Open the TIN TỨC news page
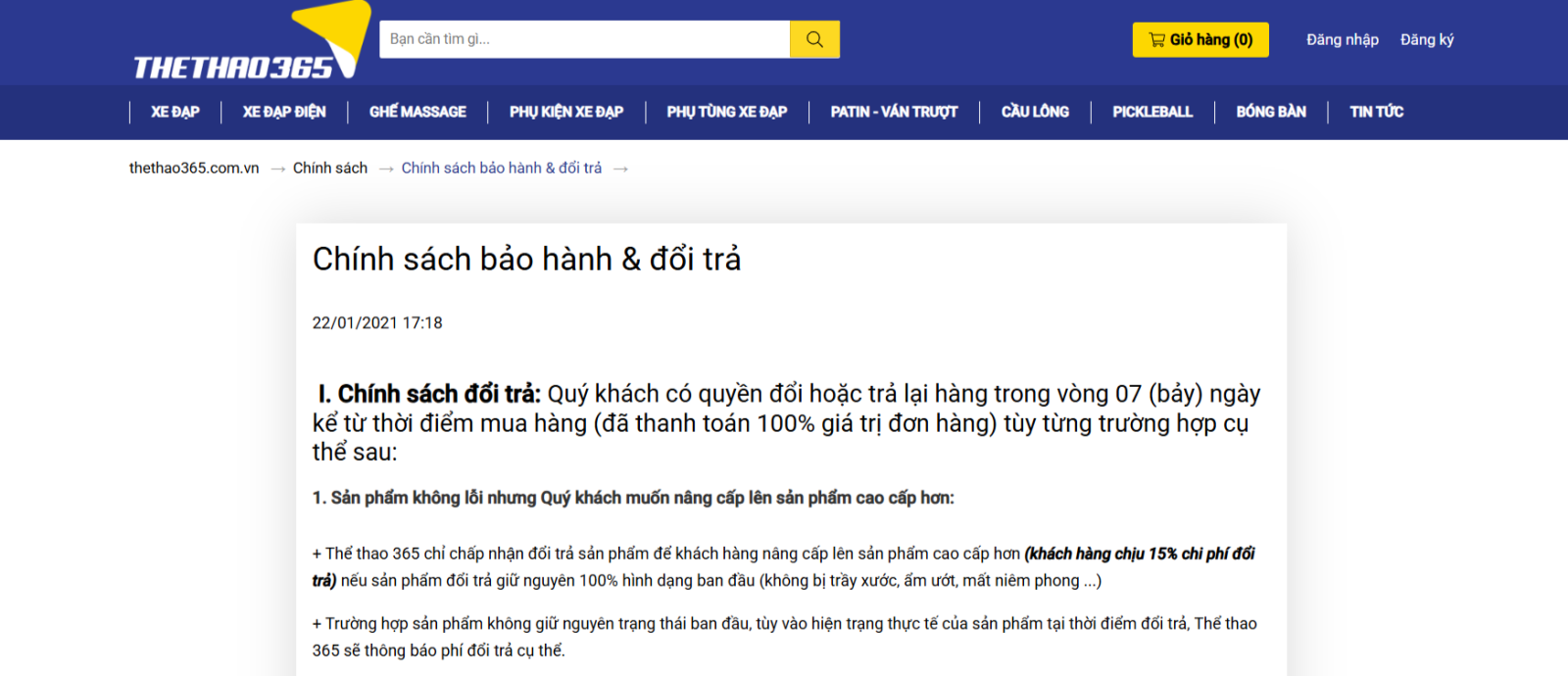 point(1376,112)
